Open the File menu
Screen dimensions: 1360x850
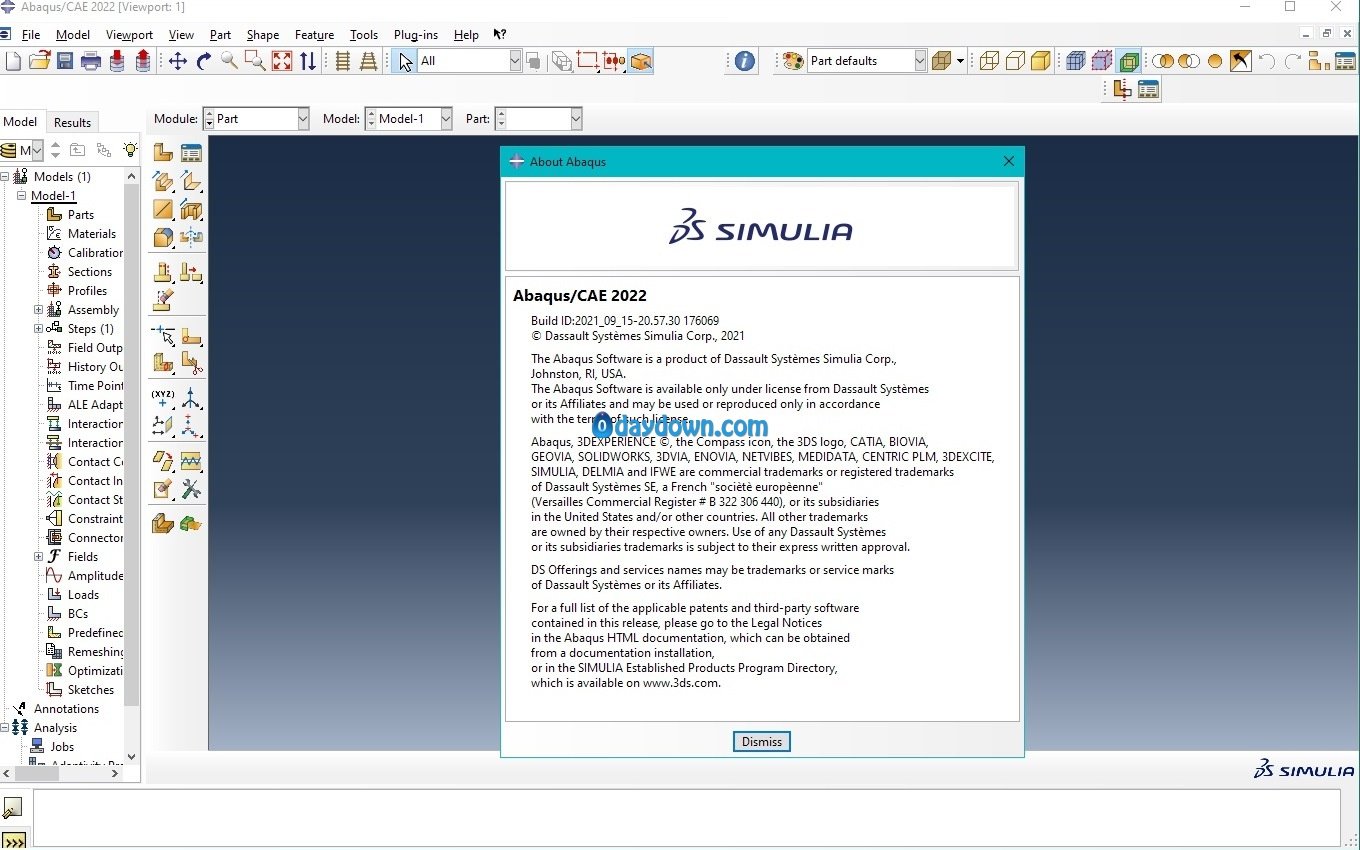click(x=31, y=34)
